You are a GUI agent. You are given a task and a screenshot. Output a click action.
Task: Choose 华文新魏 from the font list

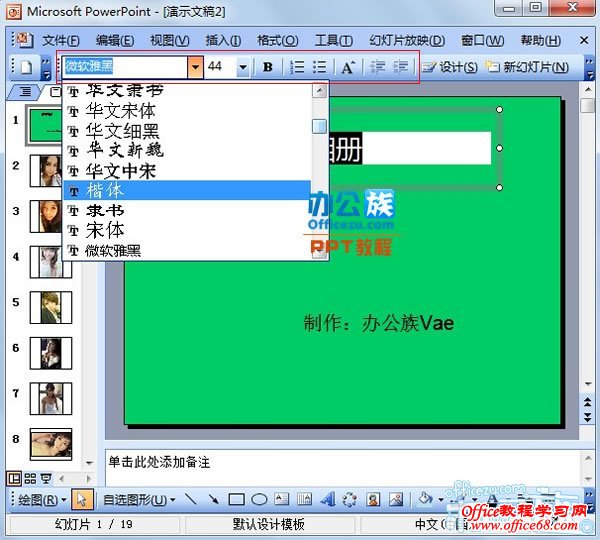point(188,151)
